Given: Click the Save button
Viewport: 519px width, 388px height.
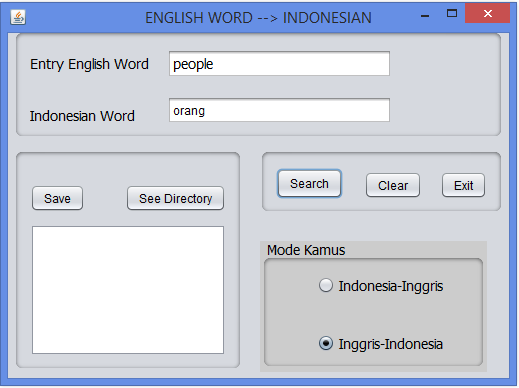Looking at the screenshot, I should tap(57, 198).
